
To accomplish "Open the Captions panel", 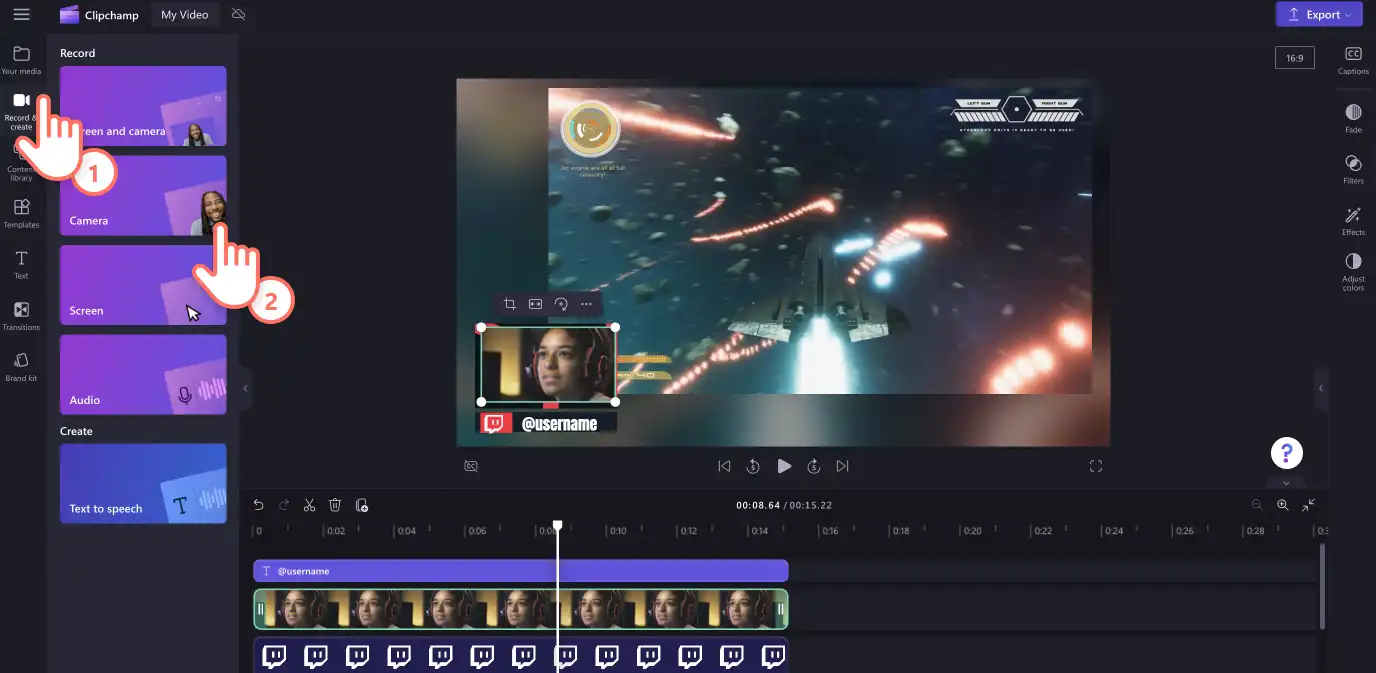I will coord(1353,60).
